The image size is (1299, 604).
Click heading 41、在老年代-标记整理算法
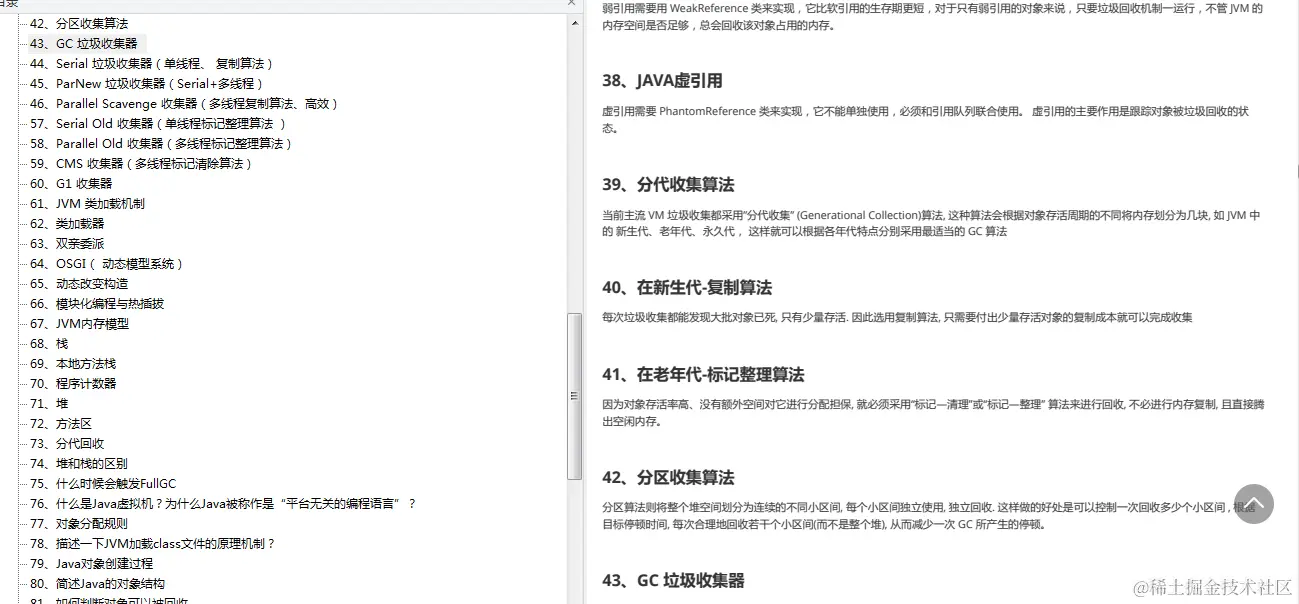704,374
